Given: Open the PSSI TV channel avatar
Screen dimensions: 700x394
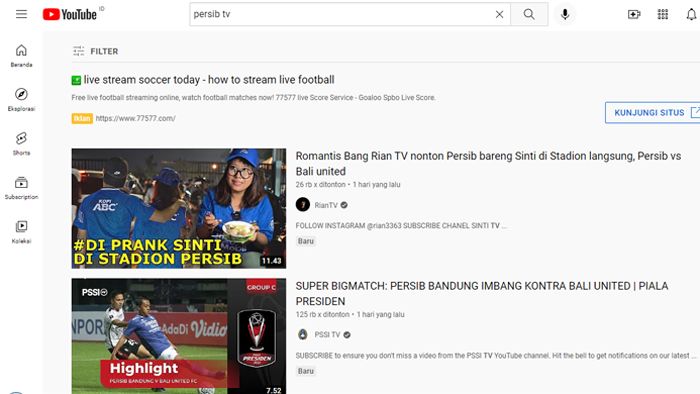Looking at the screenshot, I should point(303,334).
